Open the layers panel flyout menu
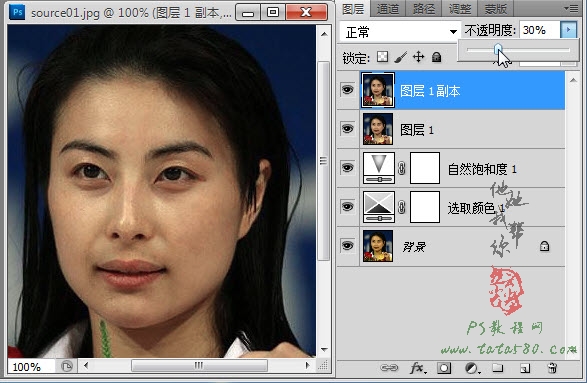The image size is (587, 383). [571, 8]
